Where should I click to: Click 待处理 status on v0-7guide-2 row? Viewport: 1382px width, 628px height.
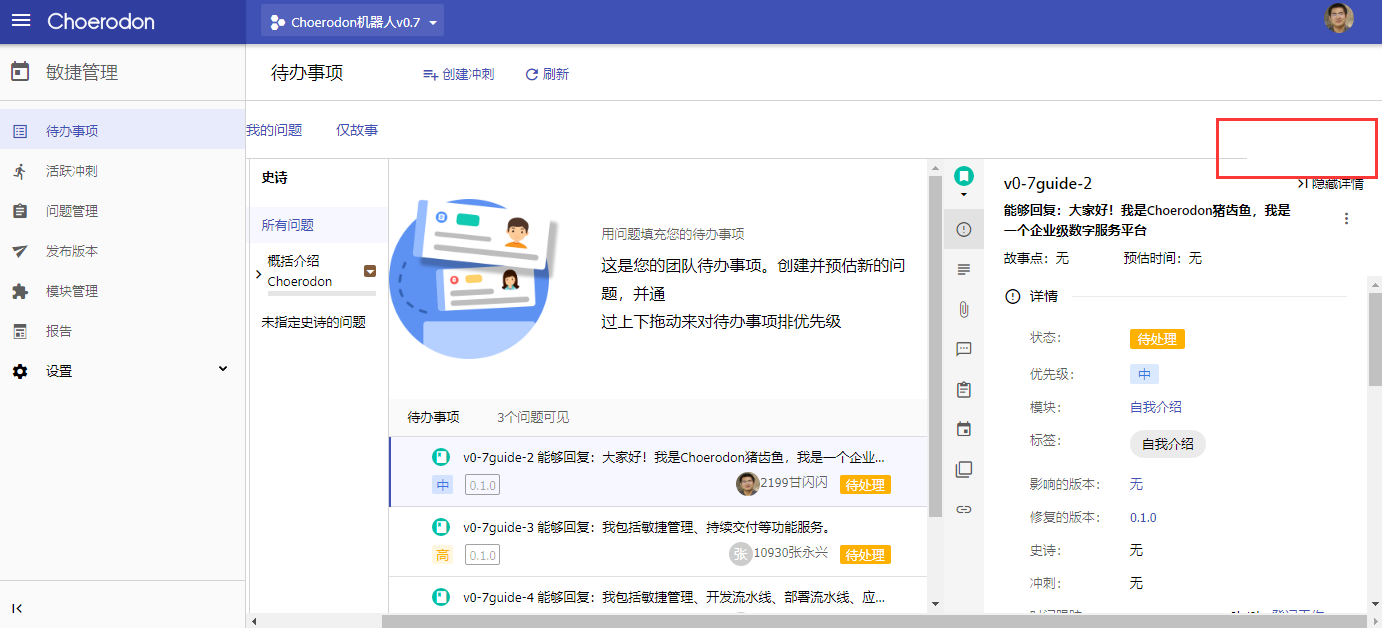click(x=865, y=485)
